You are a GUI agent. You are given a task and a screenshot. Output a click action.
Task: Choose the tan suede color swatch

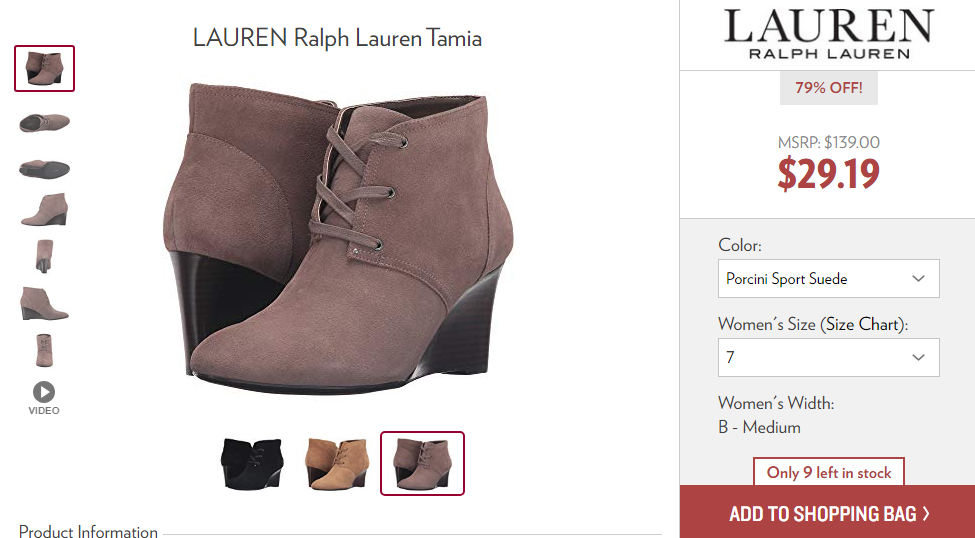pyautogui.click(x=337, y=463)
